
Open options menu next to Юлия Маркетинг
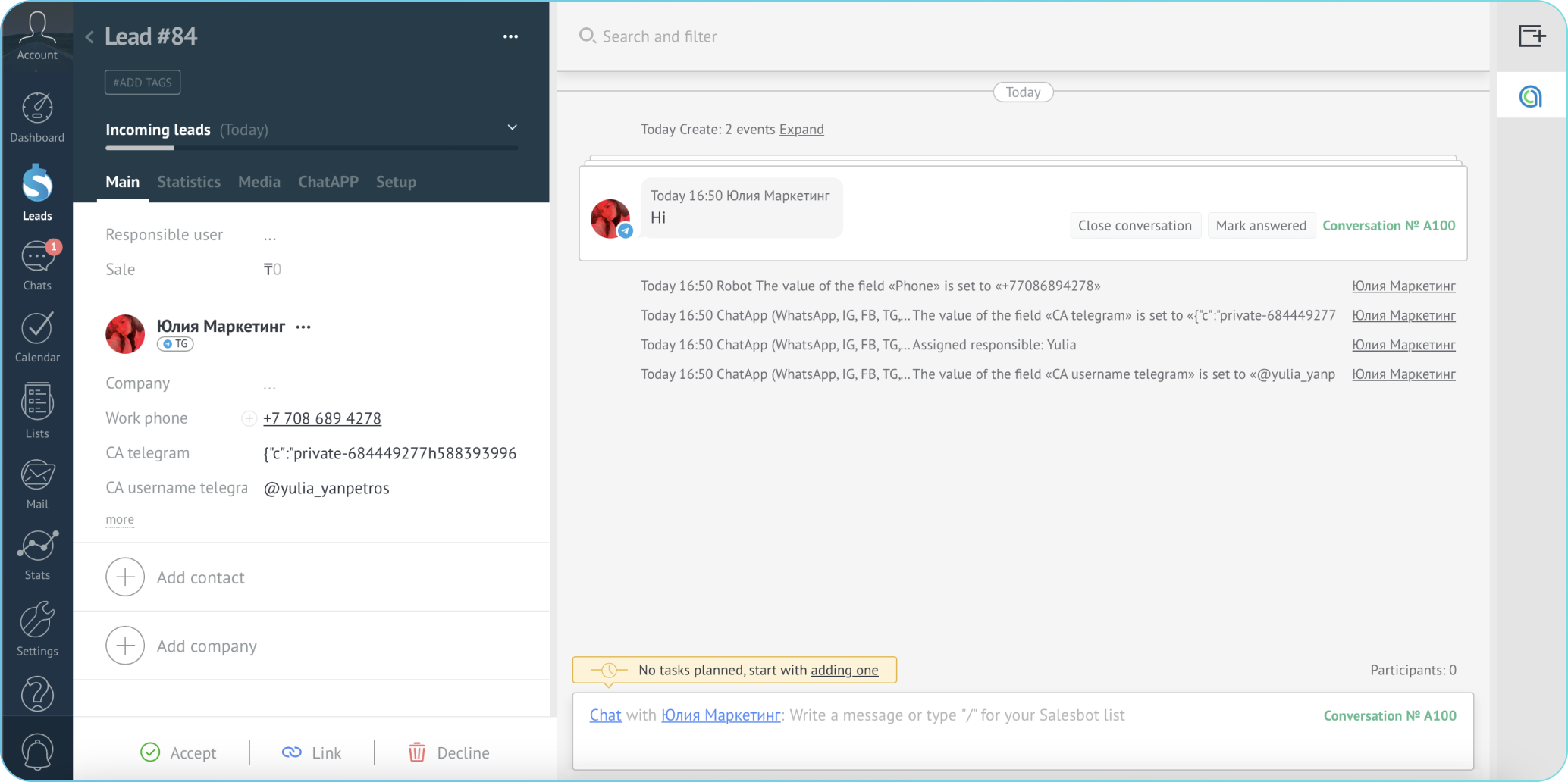coord(303,326)
